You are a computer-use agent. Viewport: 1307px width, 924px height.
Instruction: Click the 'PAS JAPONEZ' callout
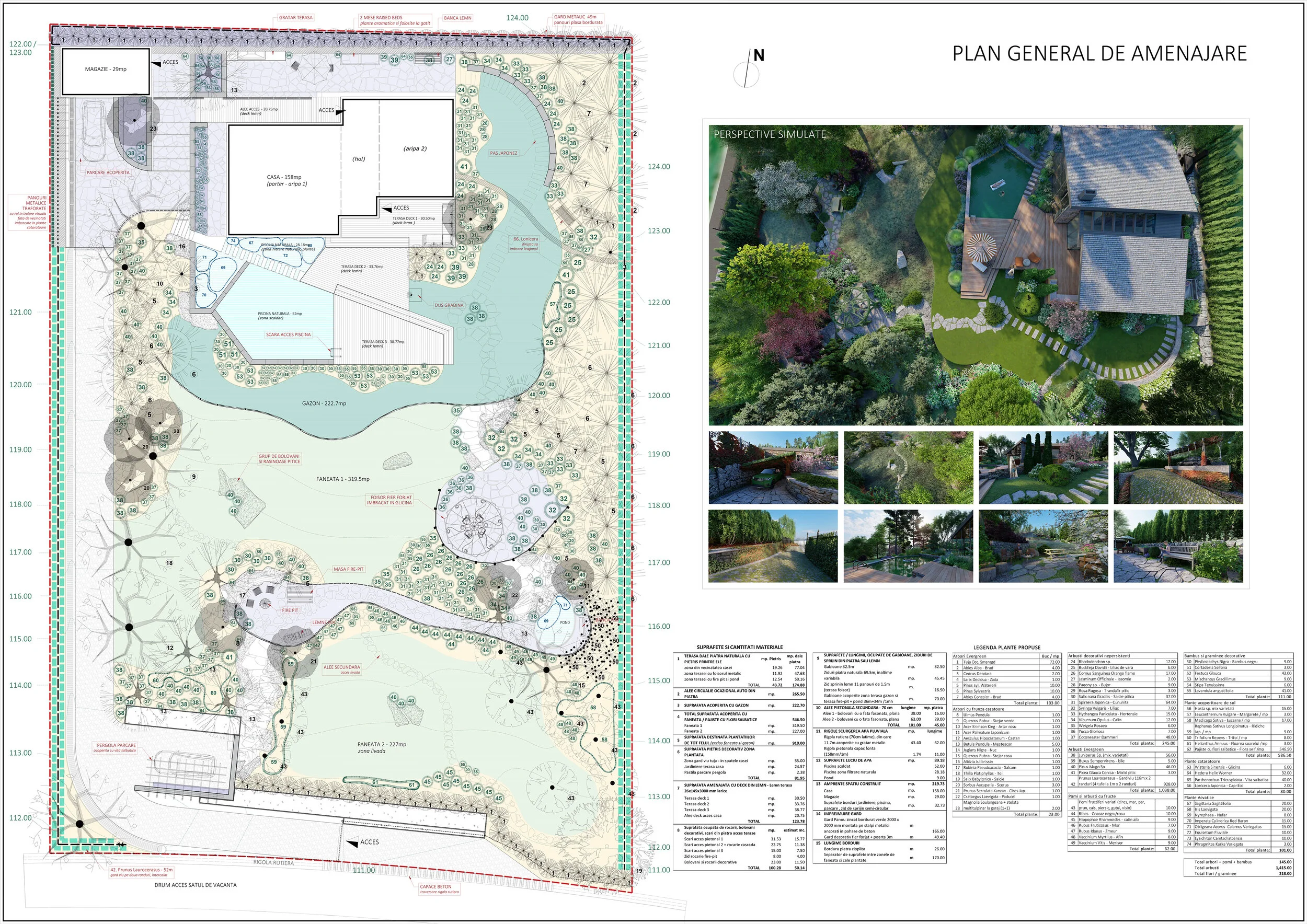(504, 153)
